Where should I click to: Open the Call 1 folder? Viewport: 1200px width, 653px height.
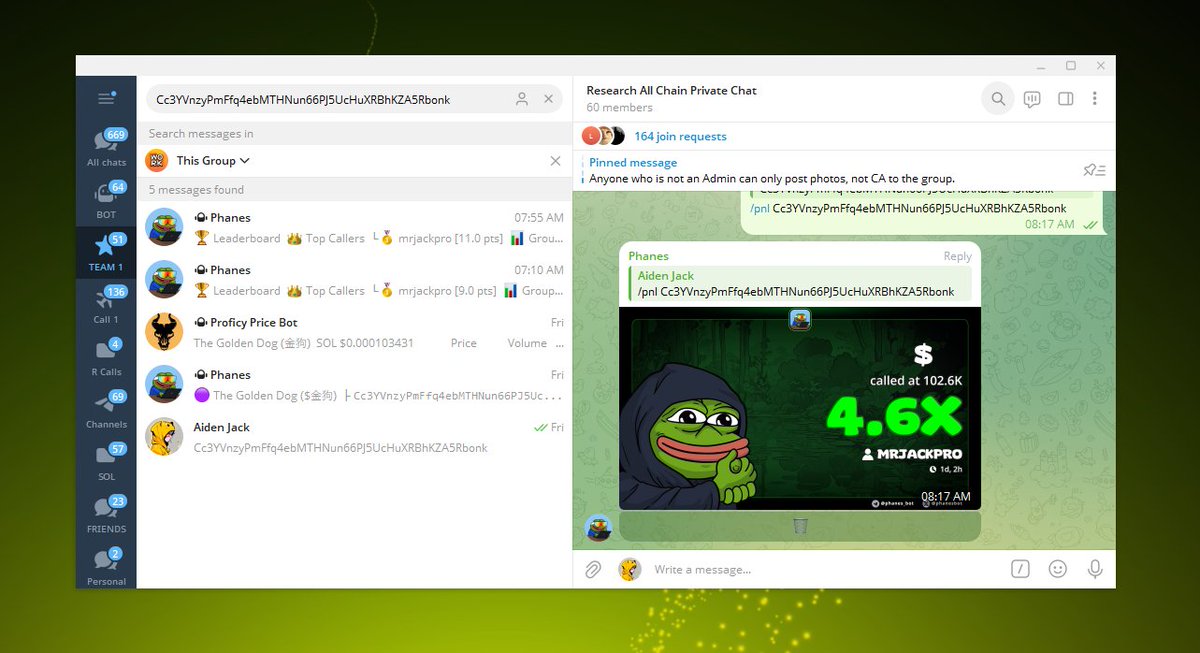pyautogui.click(x=106, y=305)
